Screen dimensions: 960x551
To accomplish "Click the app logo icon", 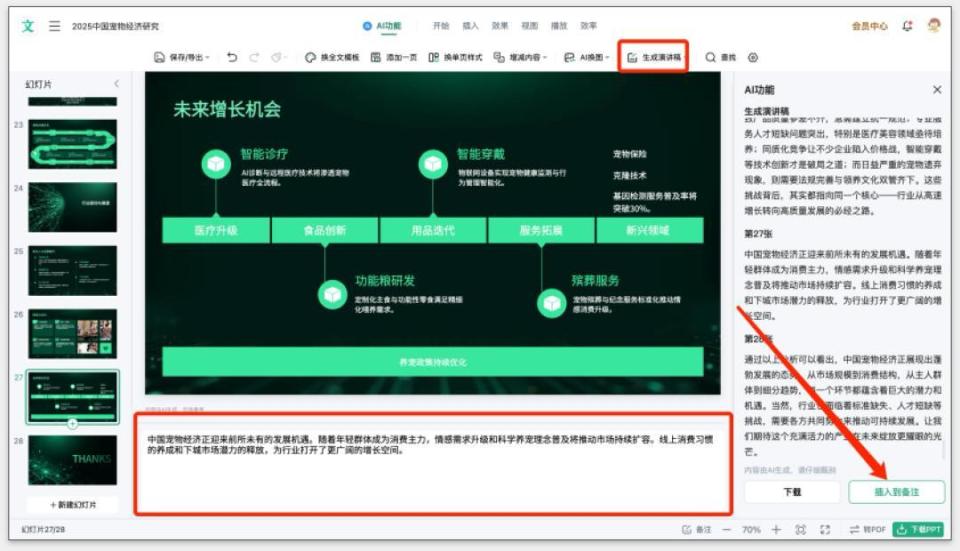I will (28, 26).
